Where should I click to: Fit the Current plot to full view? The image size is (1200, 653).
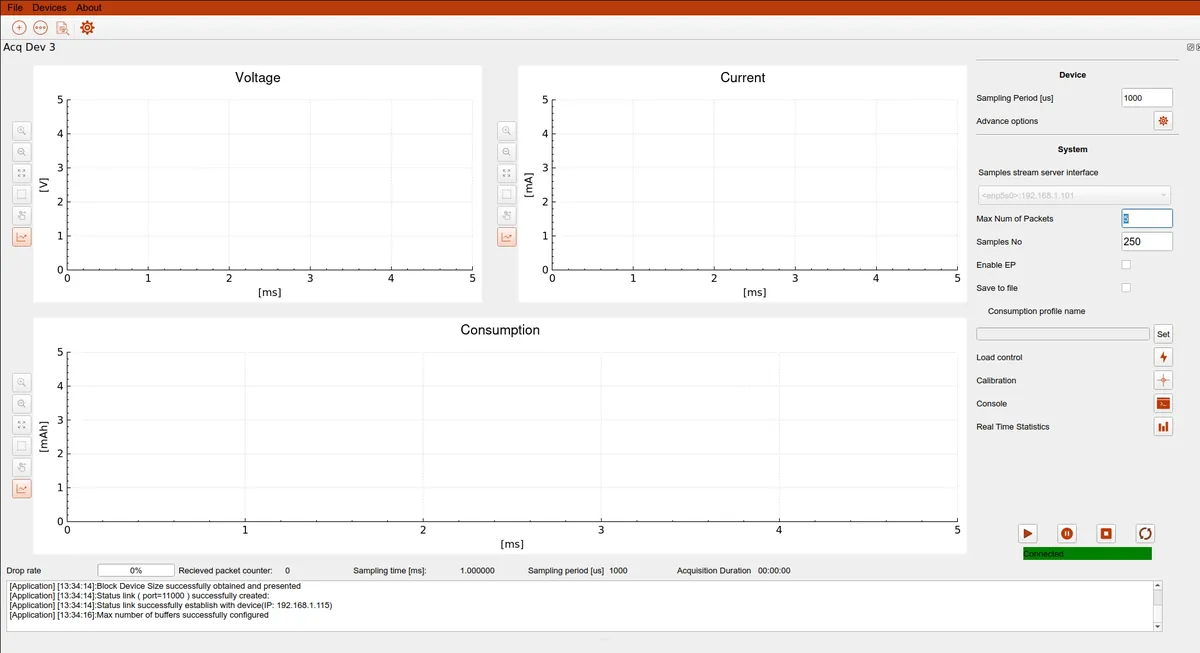(507, 173)
